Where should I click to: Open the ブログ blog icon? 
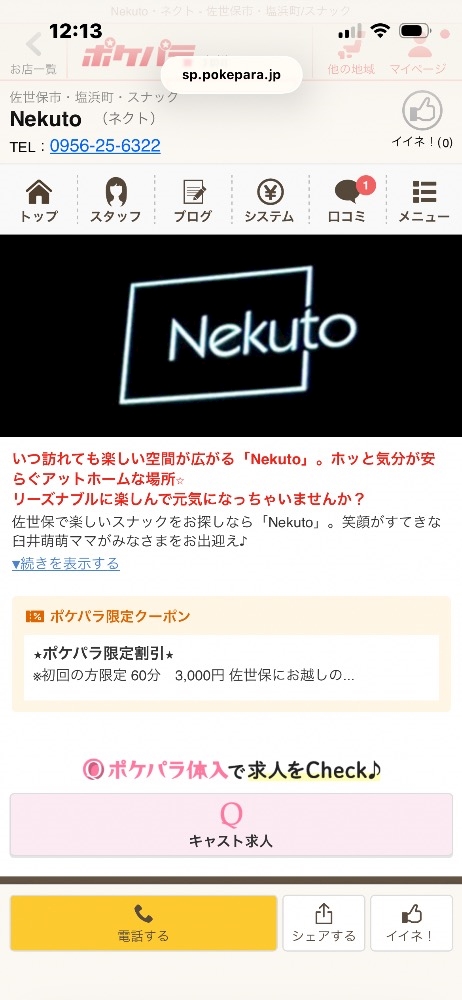click(193, 201)
